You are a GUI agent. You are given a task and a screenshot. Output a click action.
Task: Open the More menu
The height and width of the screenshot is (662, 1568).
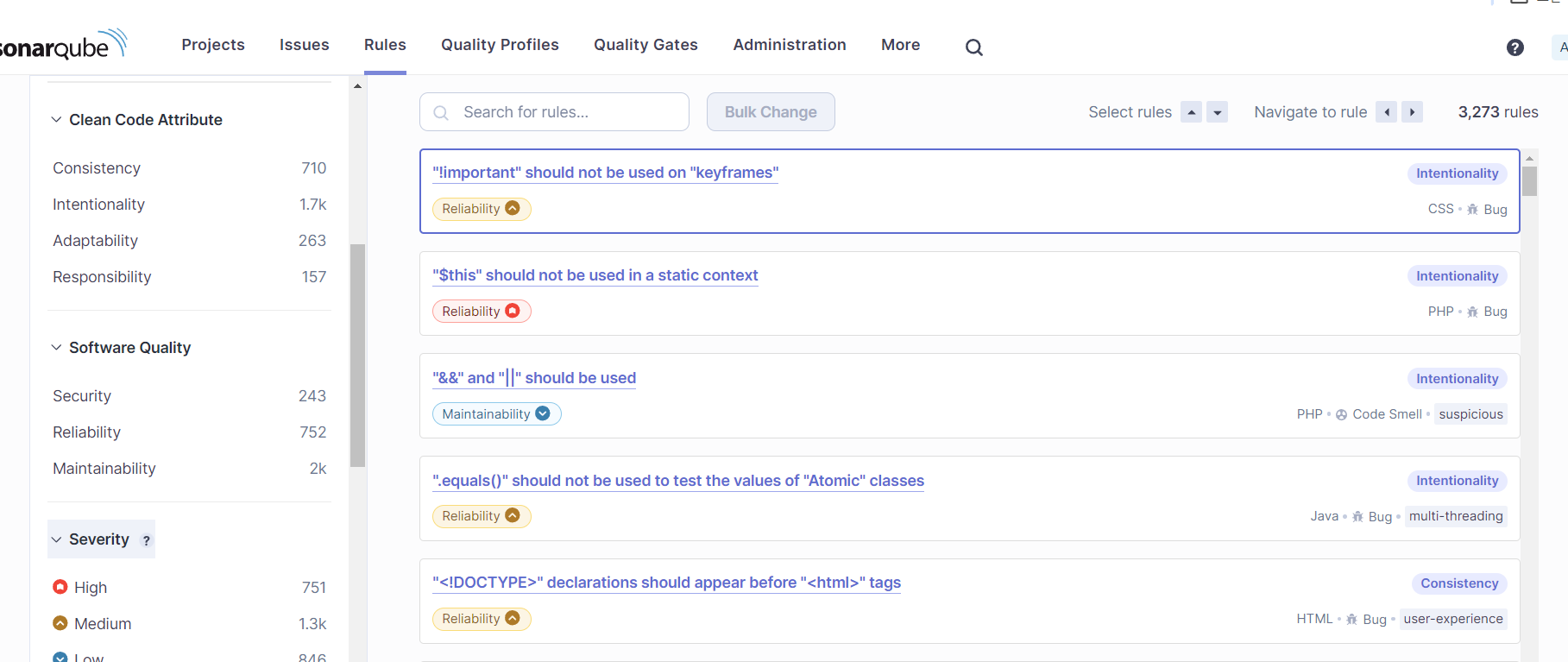coord(900,45)
